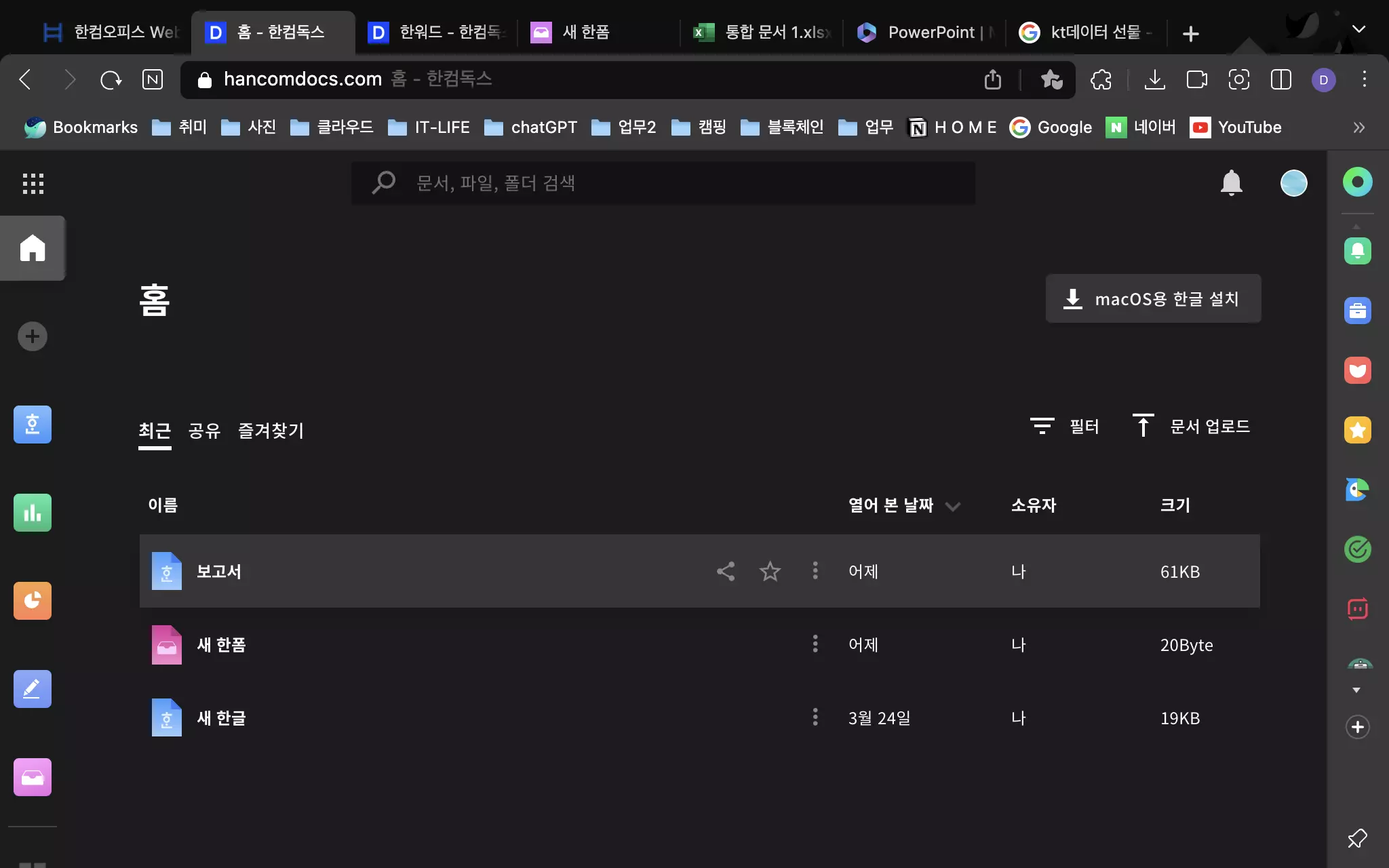1389x868 pixels.
Task: Open the orange Hanshow sidebar icon
Action: coord(33,601)
